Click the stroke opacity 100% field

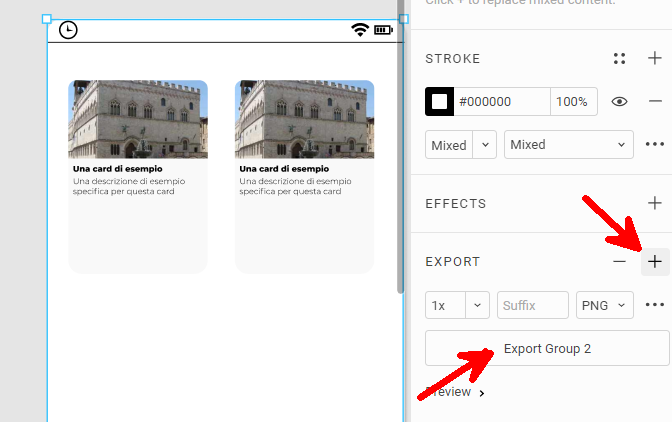click(x=574, y=101)
